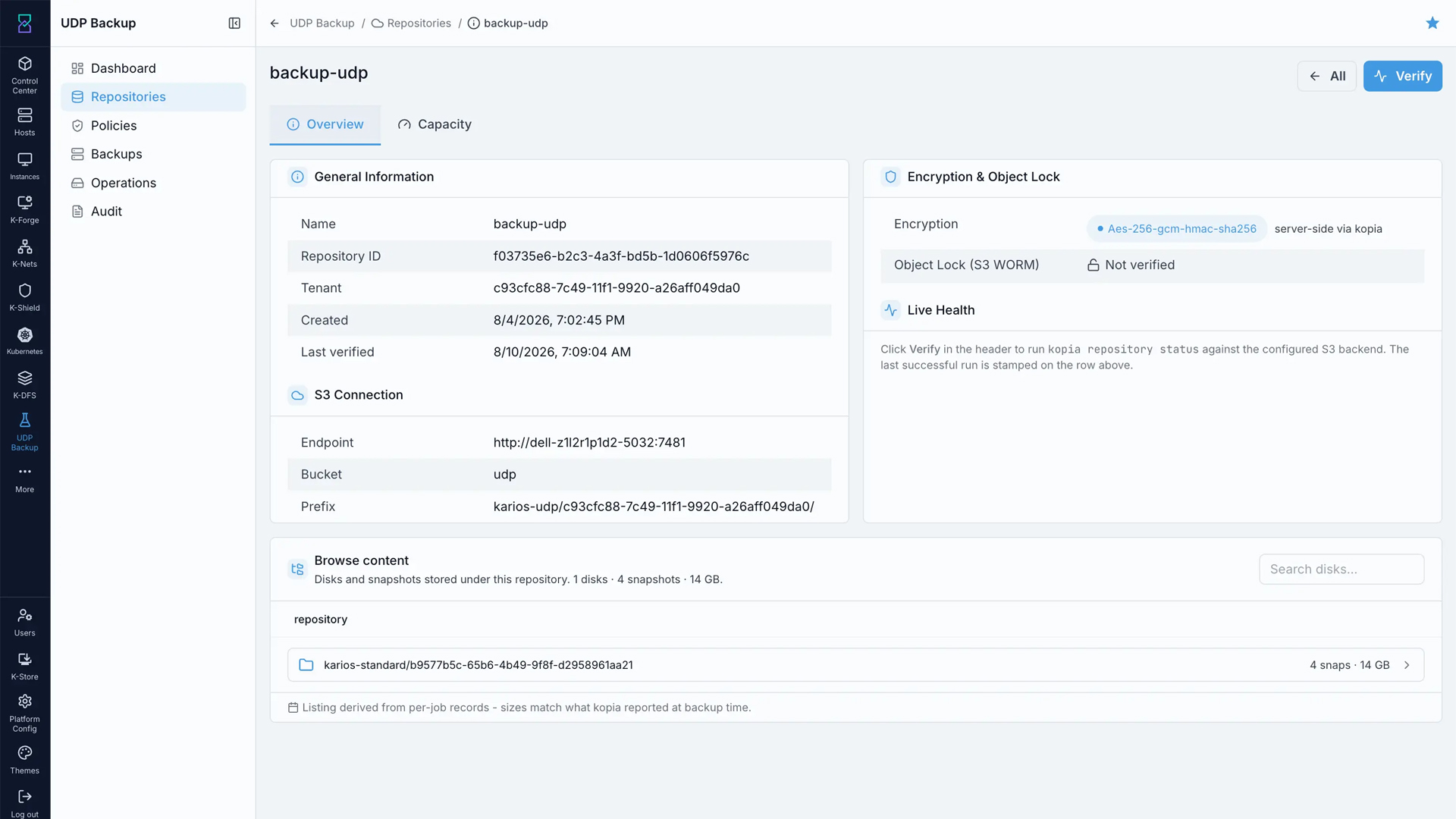
Task: Click Last verified 8/10/2026 timestamp
Action: tap(562, 352)
